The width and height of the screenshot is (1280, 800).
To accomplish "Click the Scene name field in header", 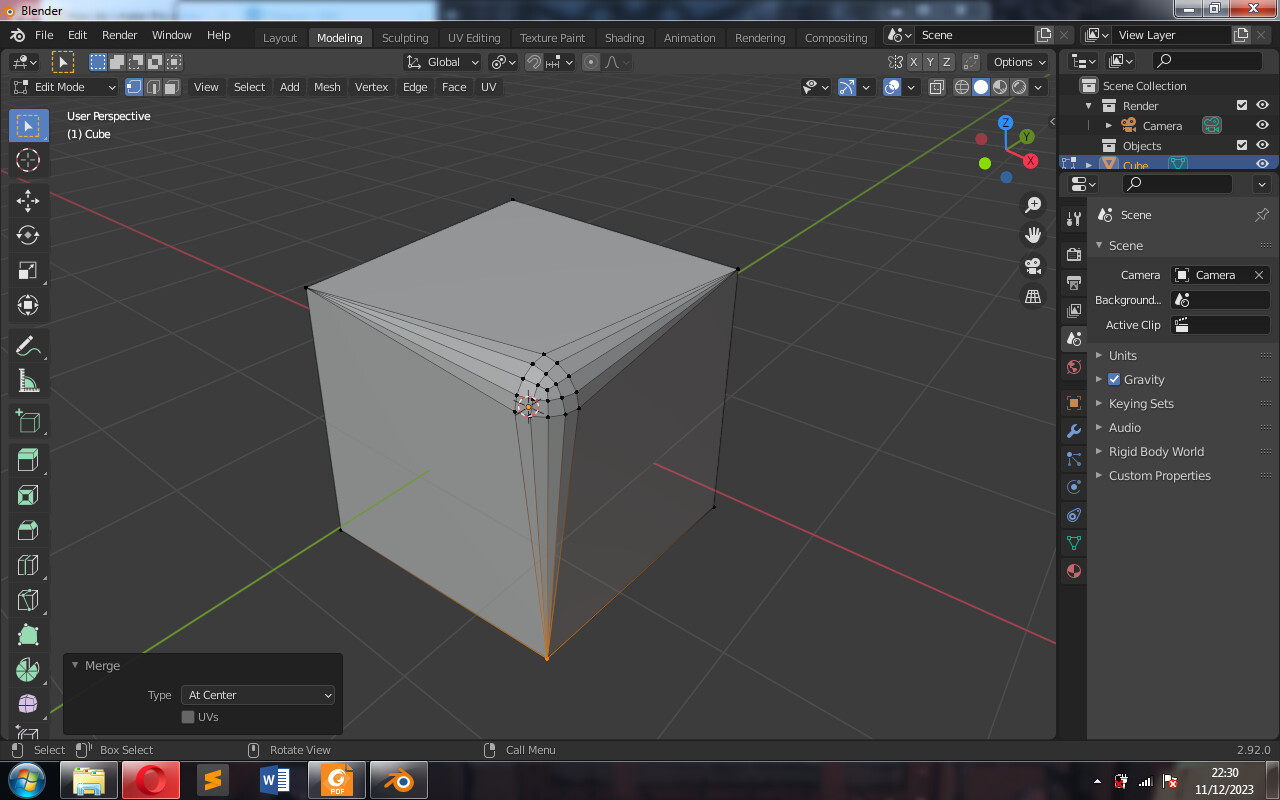I will coord(975,35).
